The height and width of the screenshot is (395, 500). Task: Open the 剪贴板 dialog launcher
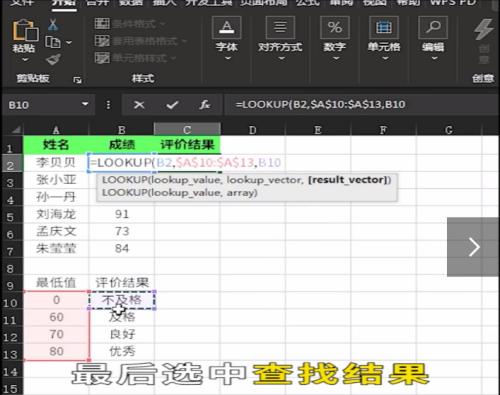coord(77,80)
